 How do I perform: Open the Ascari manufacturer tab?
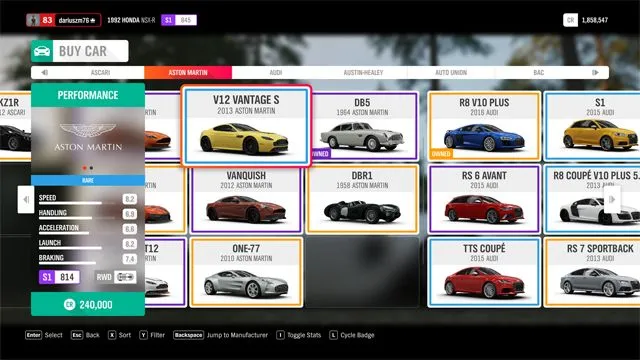point(100,73)
